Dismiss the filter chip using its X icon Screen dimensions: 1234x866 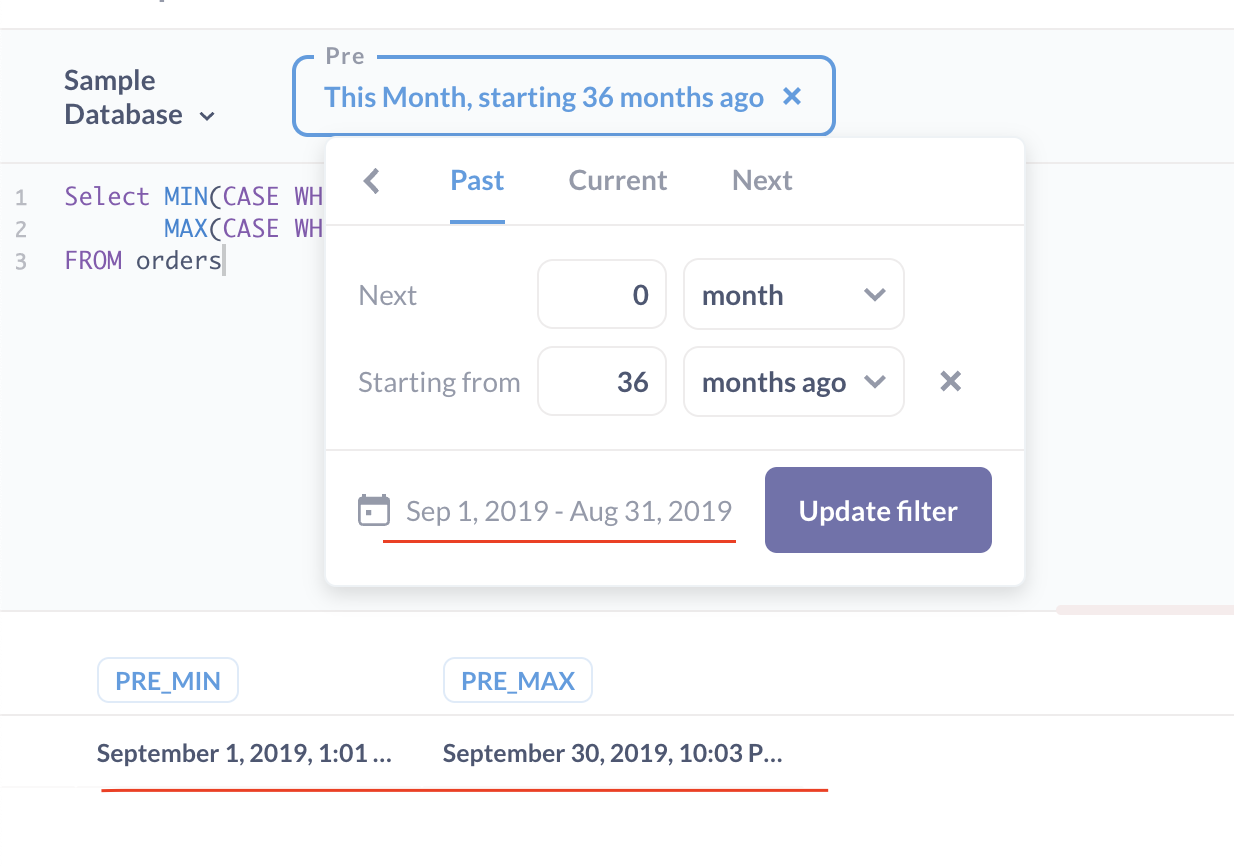(792, 96)
